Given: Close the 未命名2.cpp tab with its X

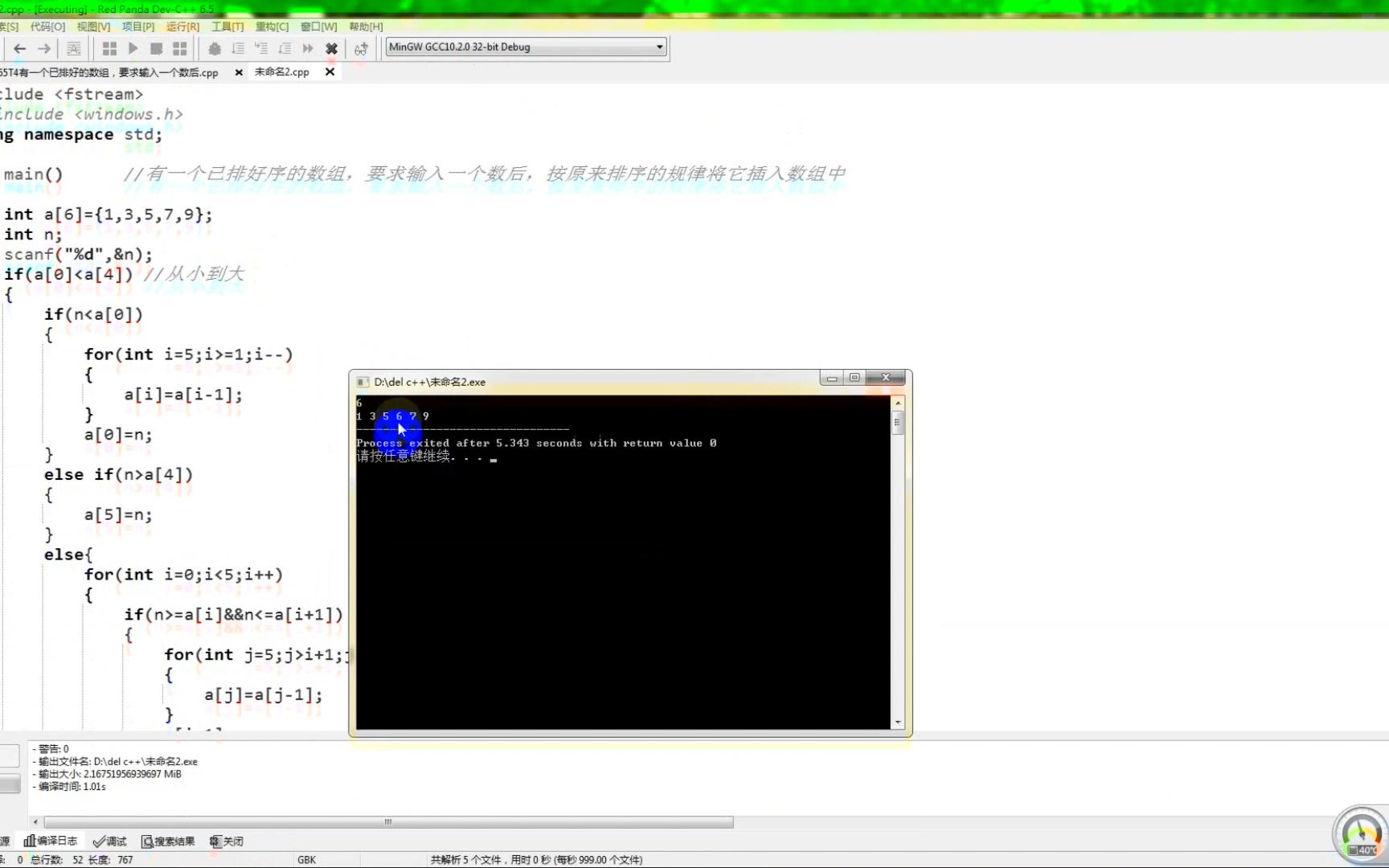Looking at the screenshot, I should click(x=330, y=72).
